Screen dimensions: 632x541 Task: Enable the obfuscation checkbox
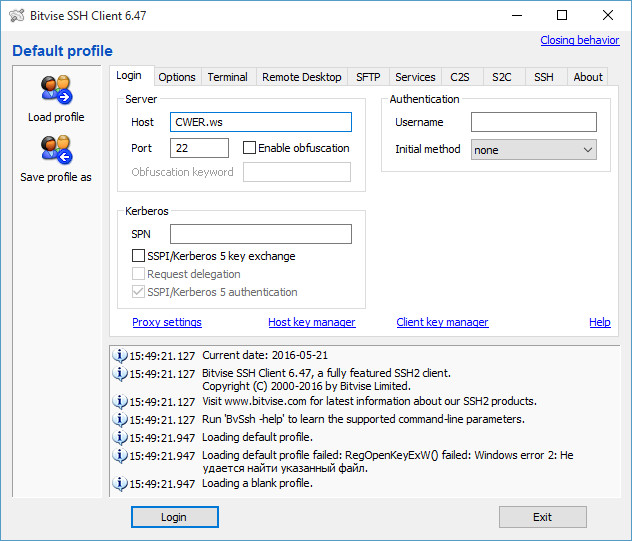pos(249,148)
